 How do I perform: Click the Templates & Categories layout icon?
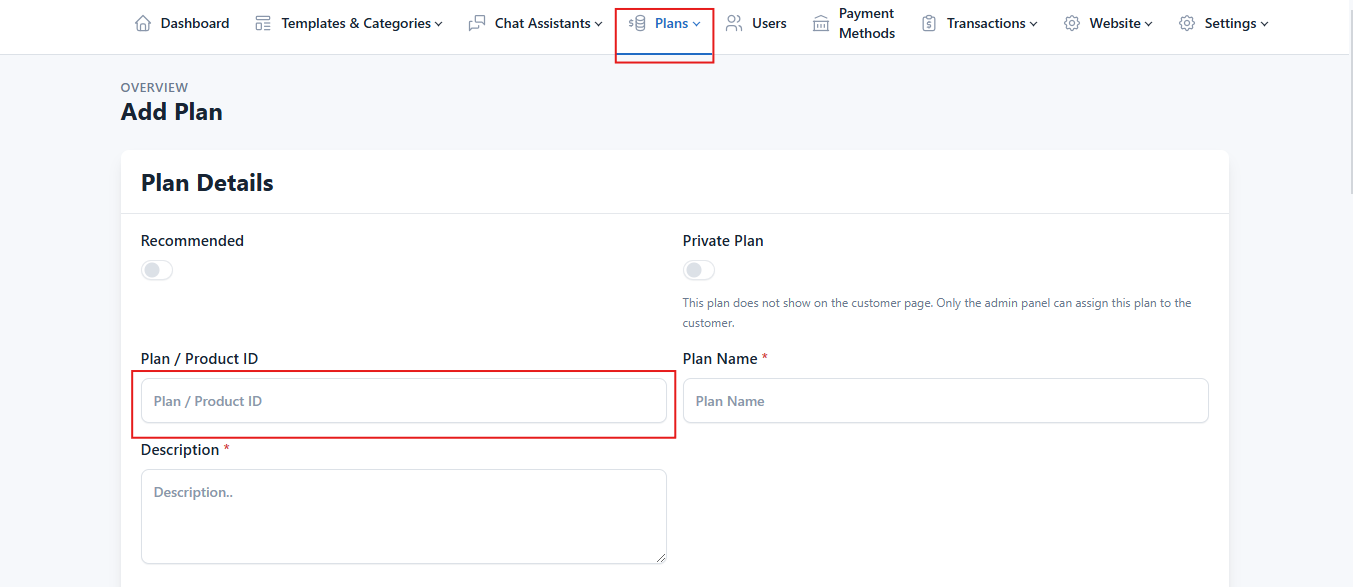(263, 23)
